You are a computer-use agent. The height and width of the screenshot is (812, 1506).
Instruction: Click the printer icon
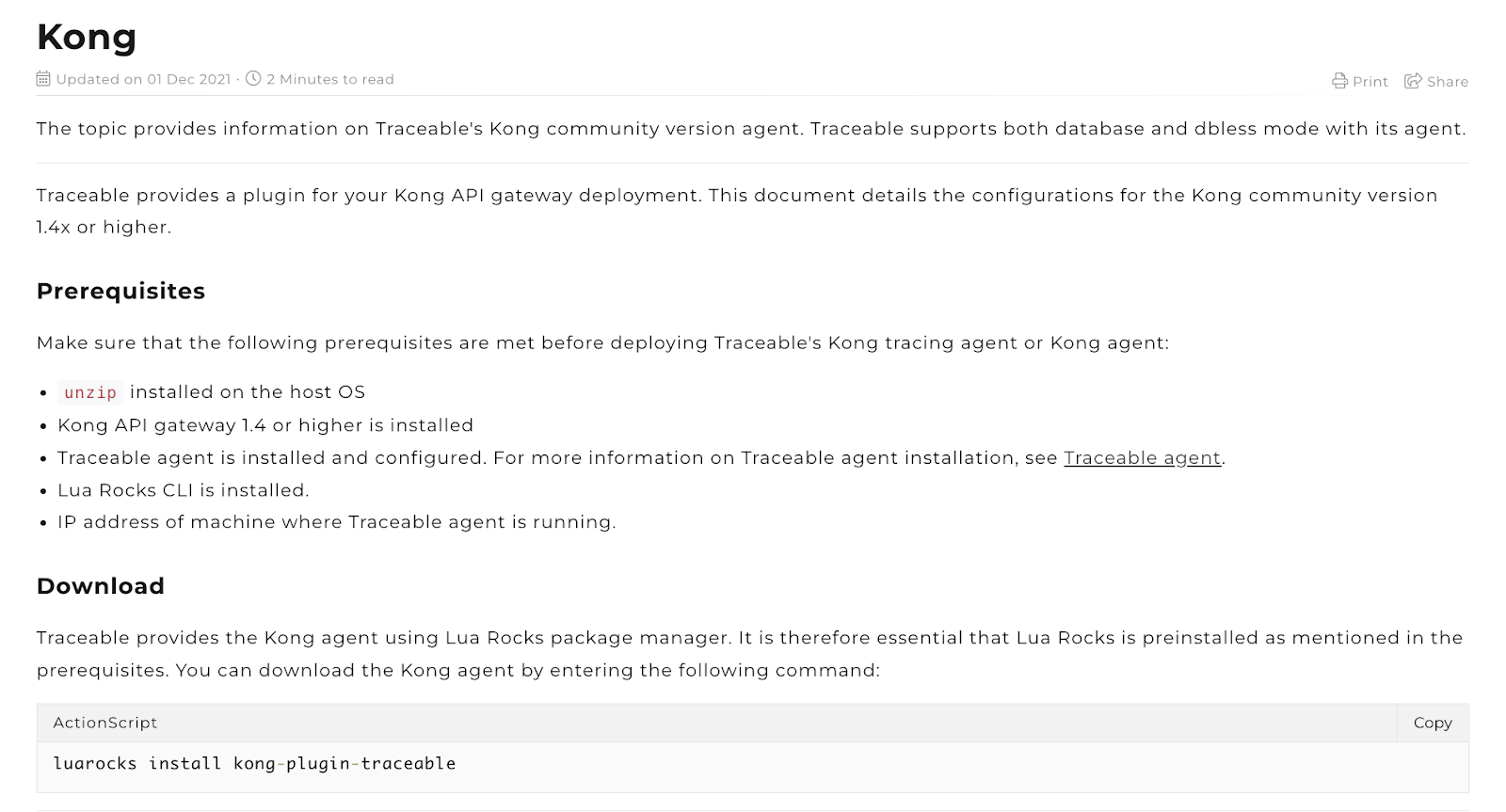point(1339,81)
